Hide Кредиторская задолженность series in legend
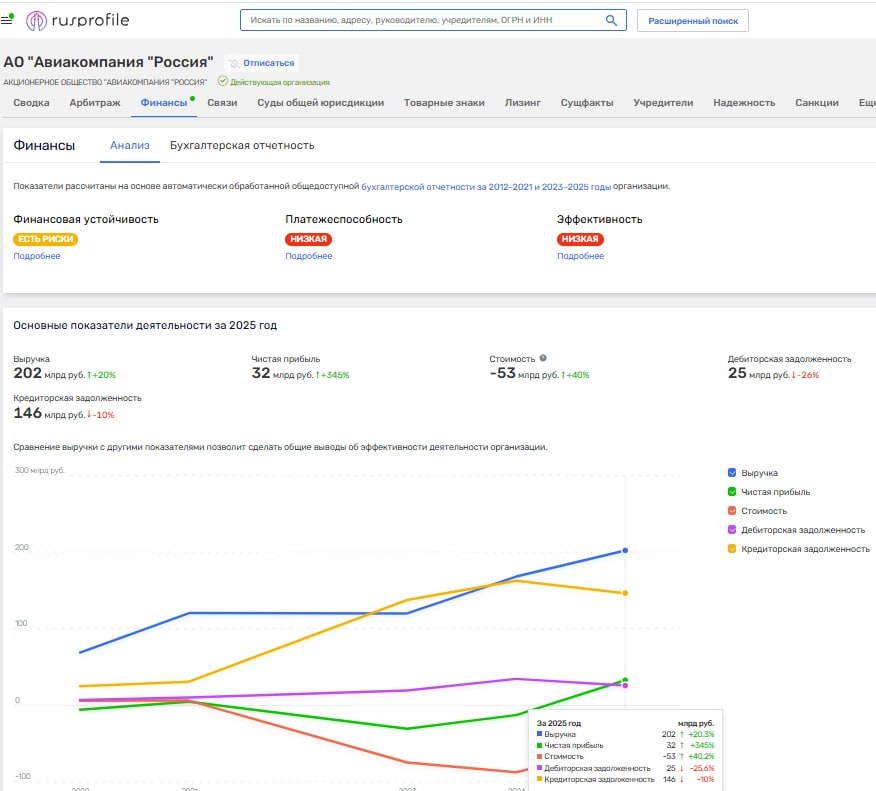Viewport: 876px width, 791px height. coord(733,549)
